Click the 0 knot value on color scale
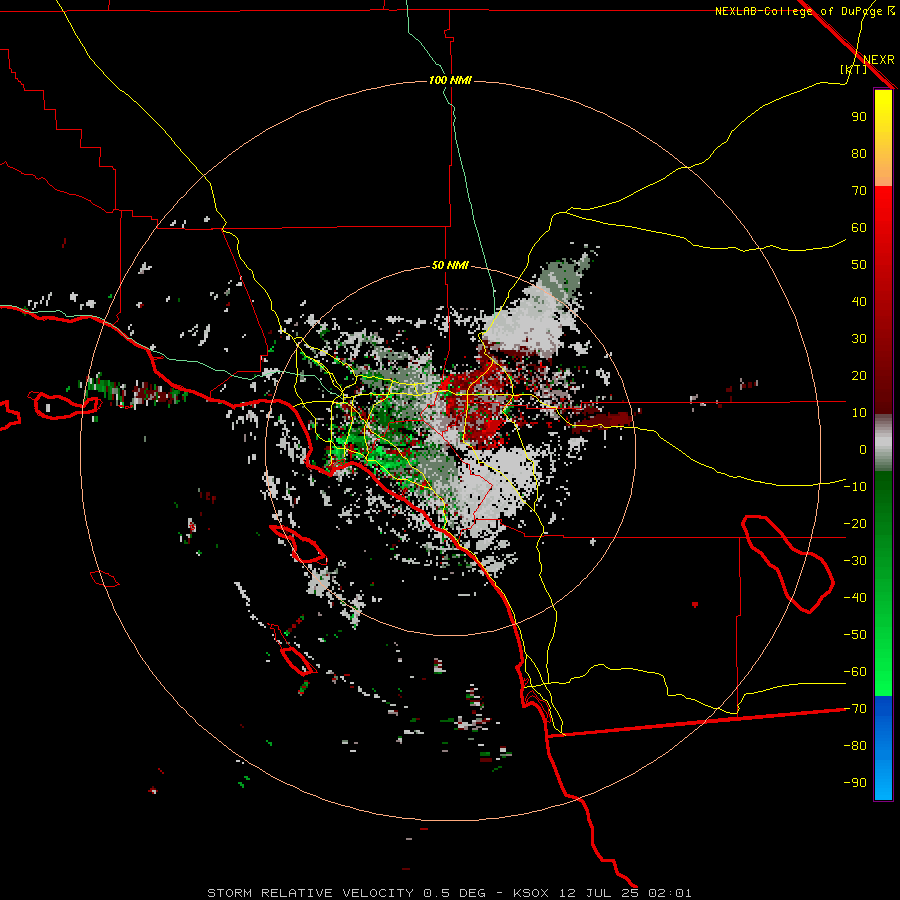Viewport: 900px width, 900px height. [x=863, y=449]
